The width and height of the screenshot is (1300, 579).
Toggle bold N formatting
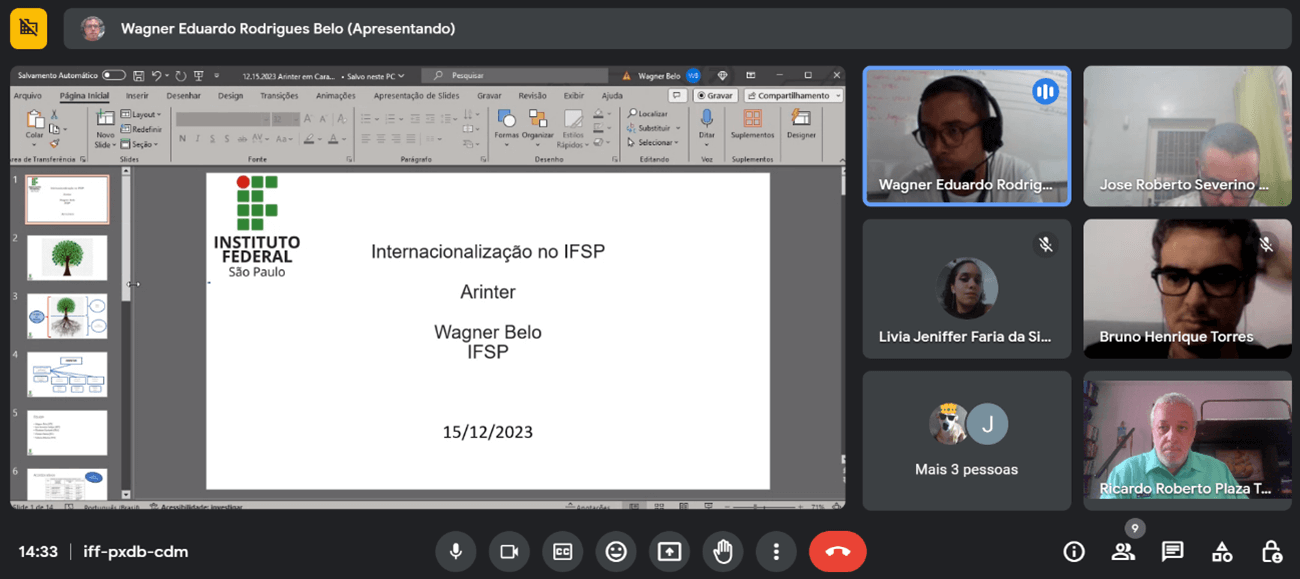click(182, 139)
